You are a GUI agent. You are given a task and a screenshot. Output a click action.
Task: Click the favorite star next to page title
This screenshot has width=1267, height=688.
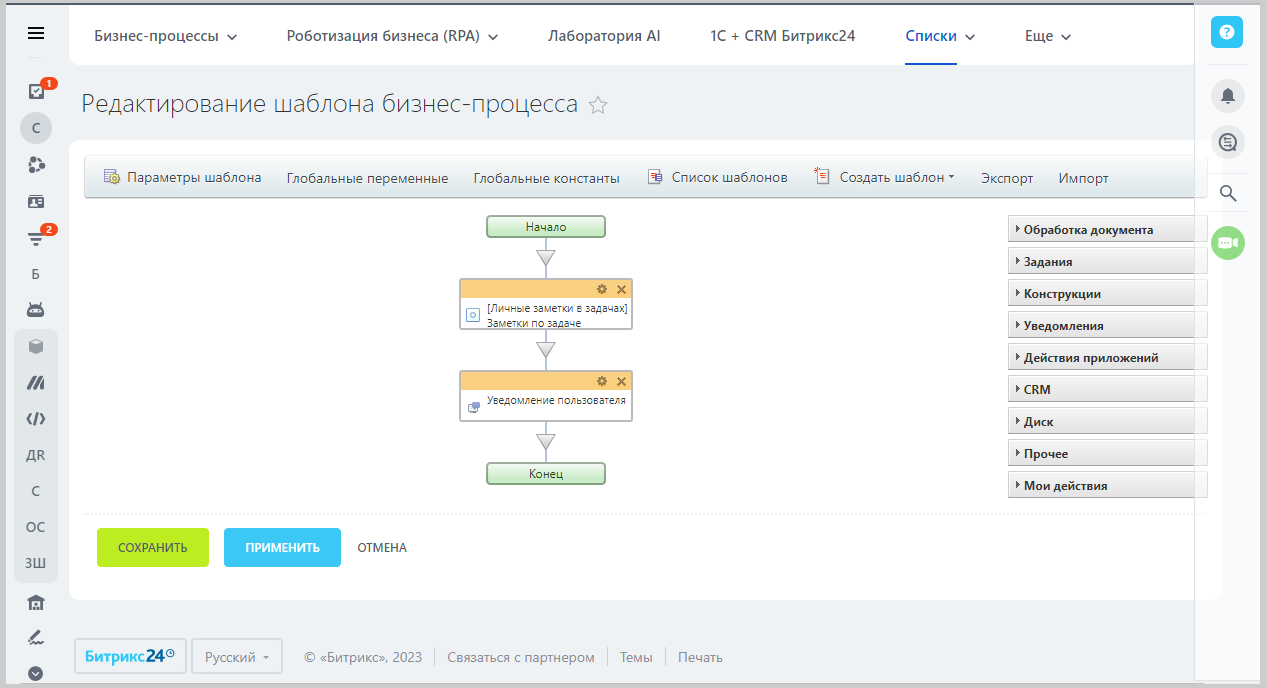[x=598, y=105]
